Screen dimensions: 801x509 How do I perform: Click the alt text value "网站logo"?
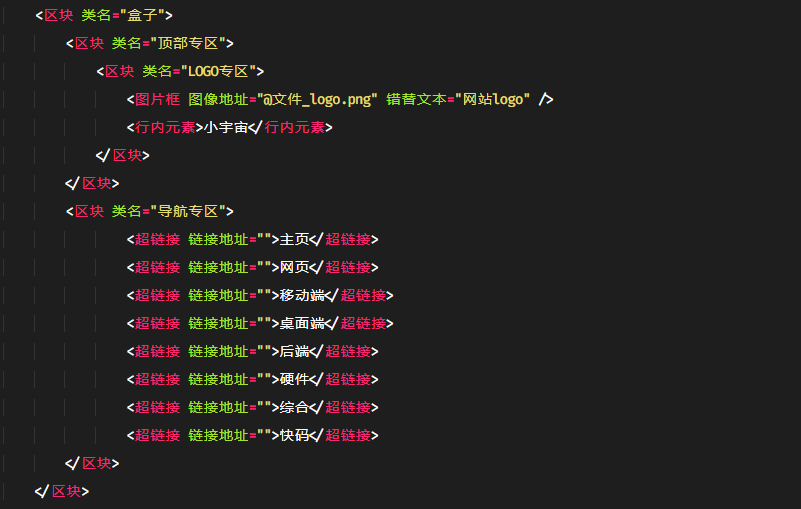point(493,100)
